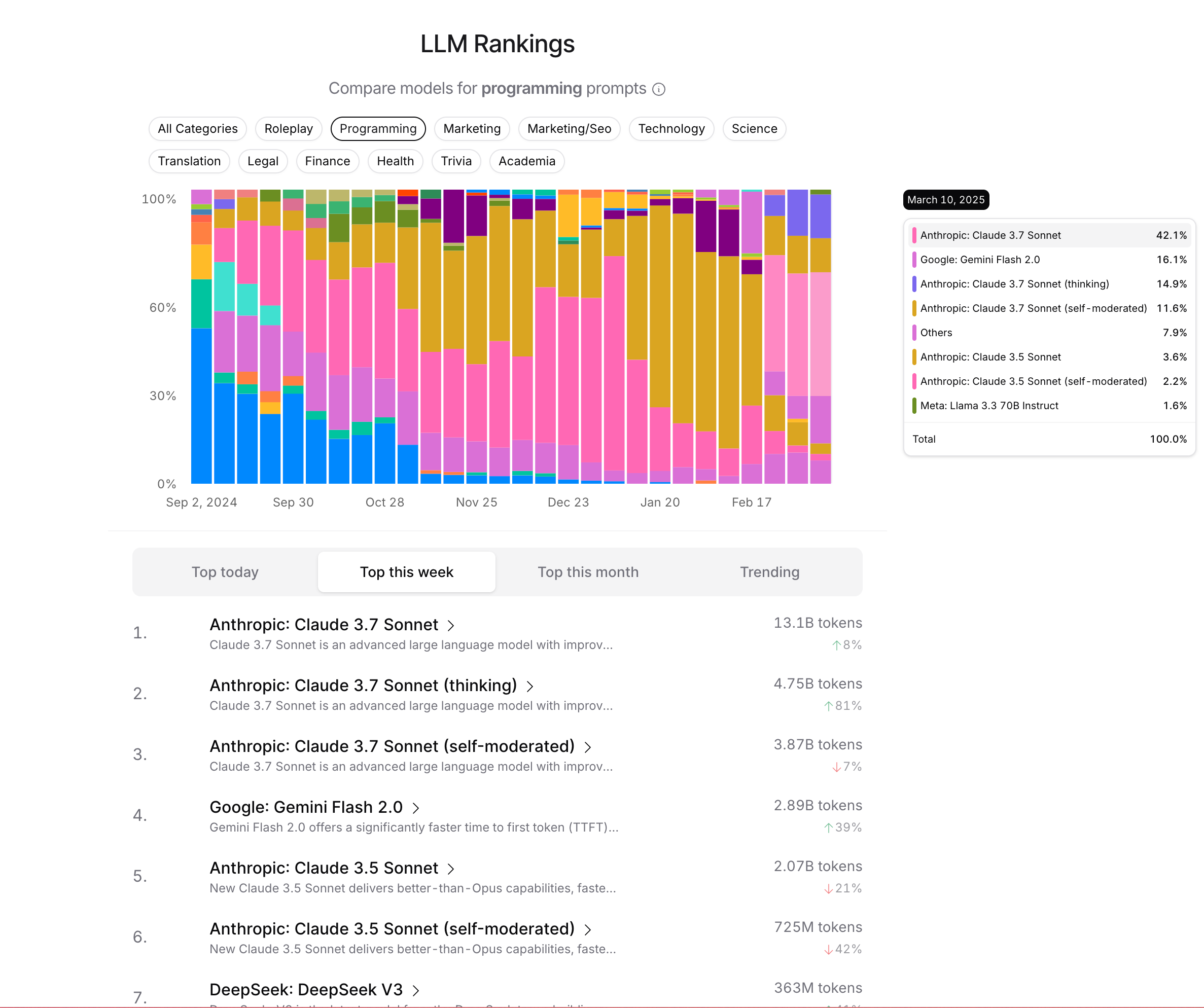Open the DeepSeek: DeepSeek V3 ranking link
1204x1008 pixels.
pyautogui.click(x=306, y=990)
